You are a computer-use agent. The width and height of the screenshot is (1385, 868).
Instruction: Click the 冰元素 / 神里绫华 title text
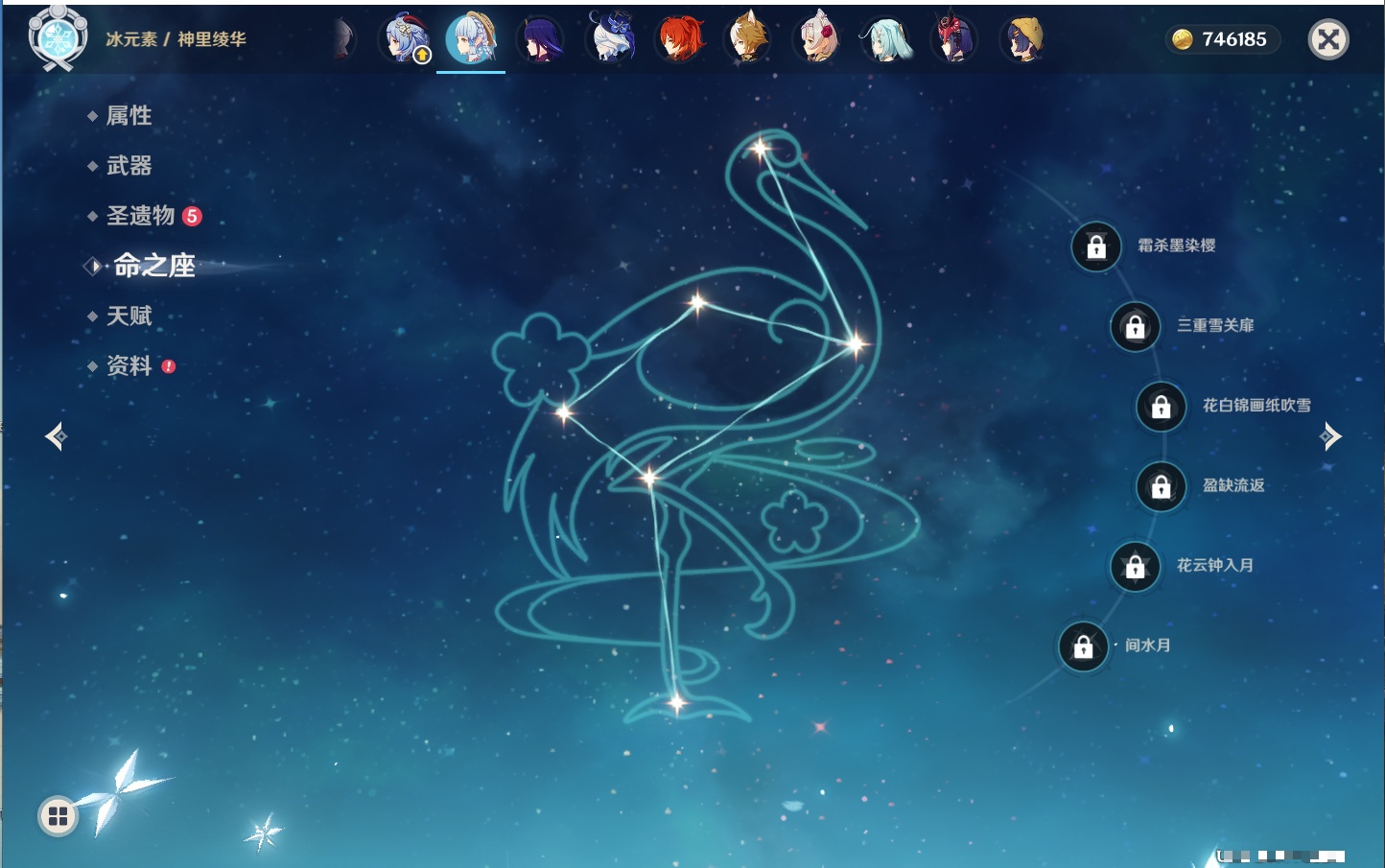click(176, 39)
